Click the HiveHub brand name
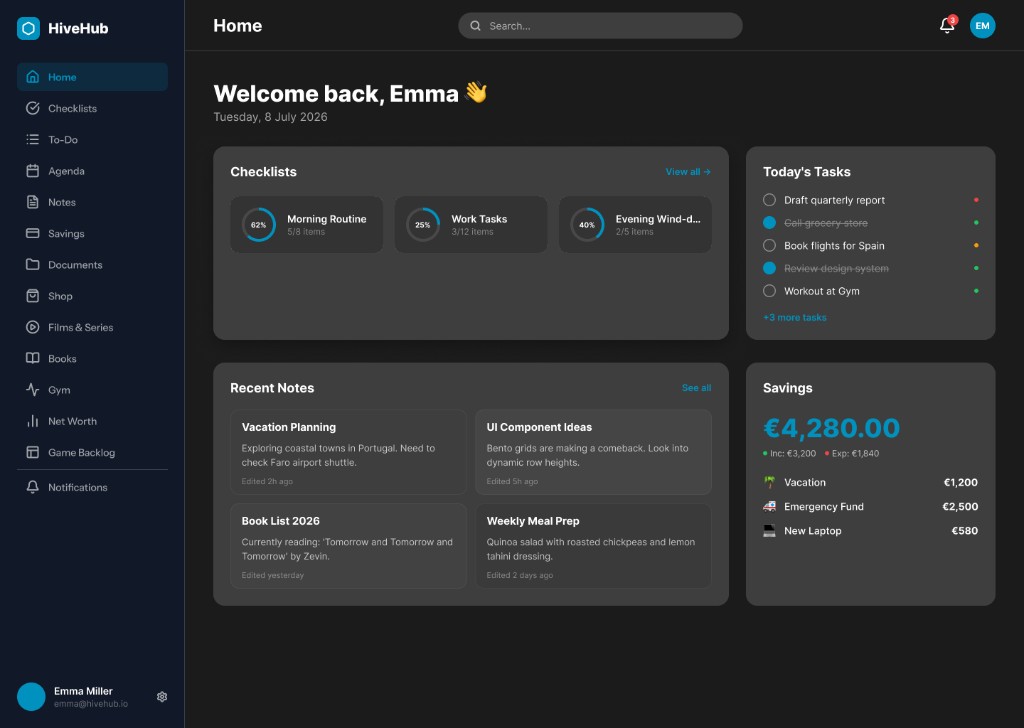The height and width of the screenshot is (728, 1024). [x=78, y=28]
